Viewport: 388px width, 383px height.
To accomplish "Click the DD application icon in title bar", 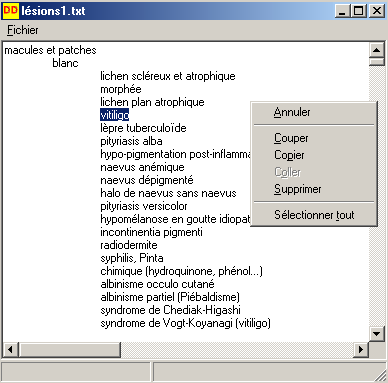I will pyautogui.click(x=10, y=11).
